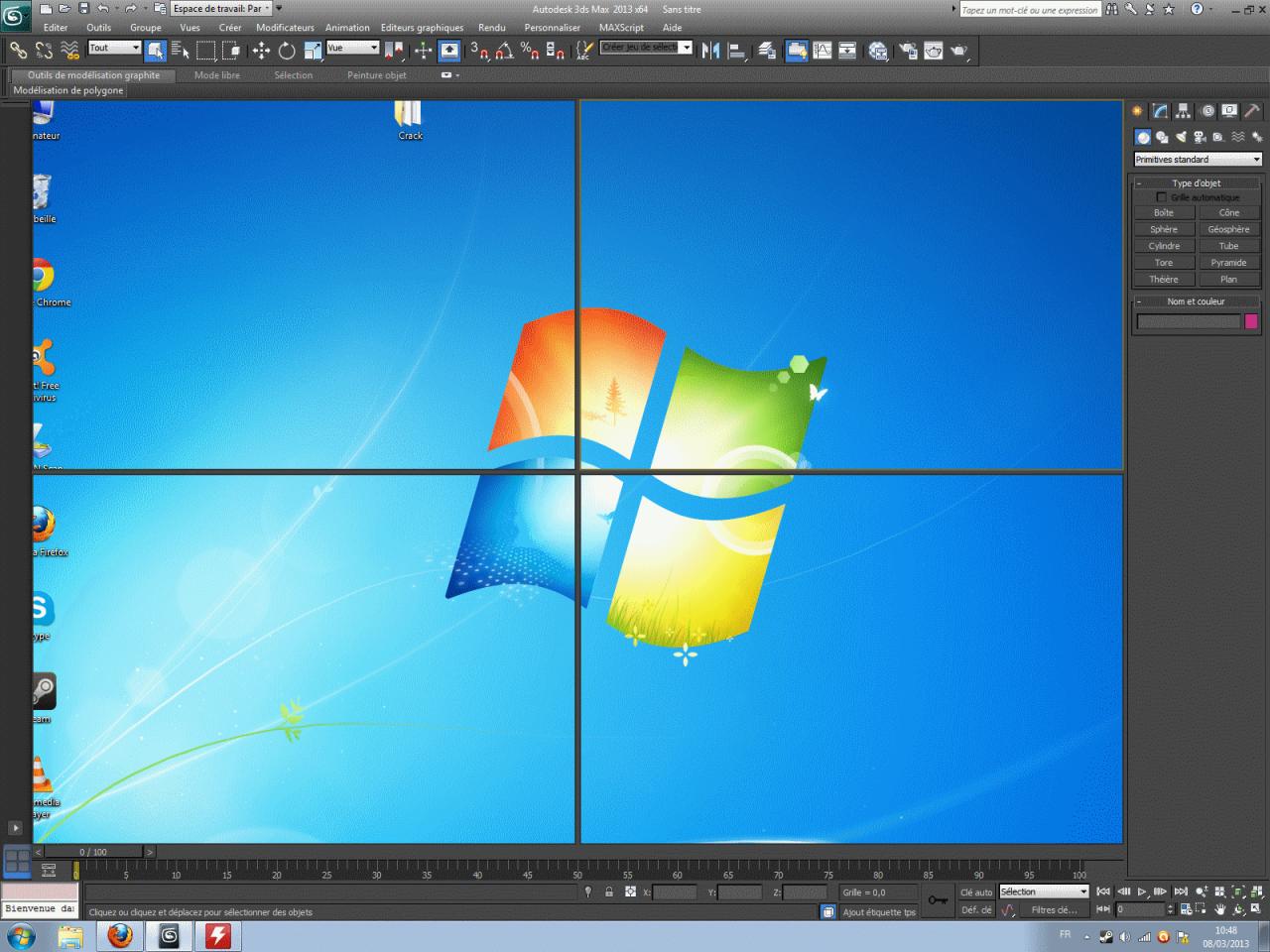Click the Bind to Space Warp icon
1270x952 pixels.
point(69,50)
